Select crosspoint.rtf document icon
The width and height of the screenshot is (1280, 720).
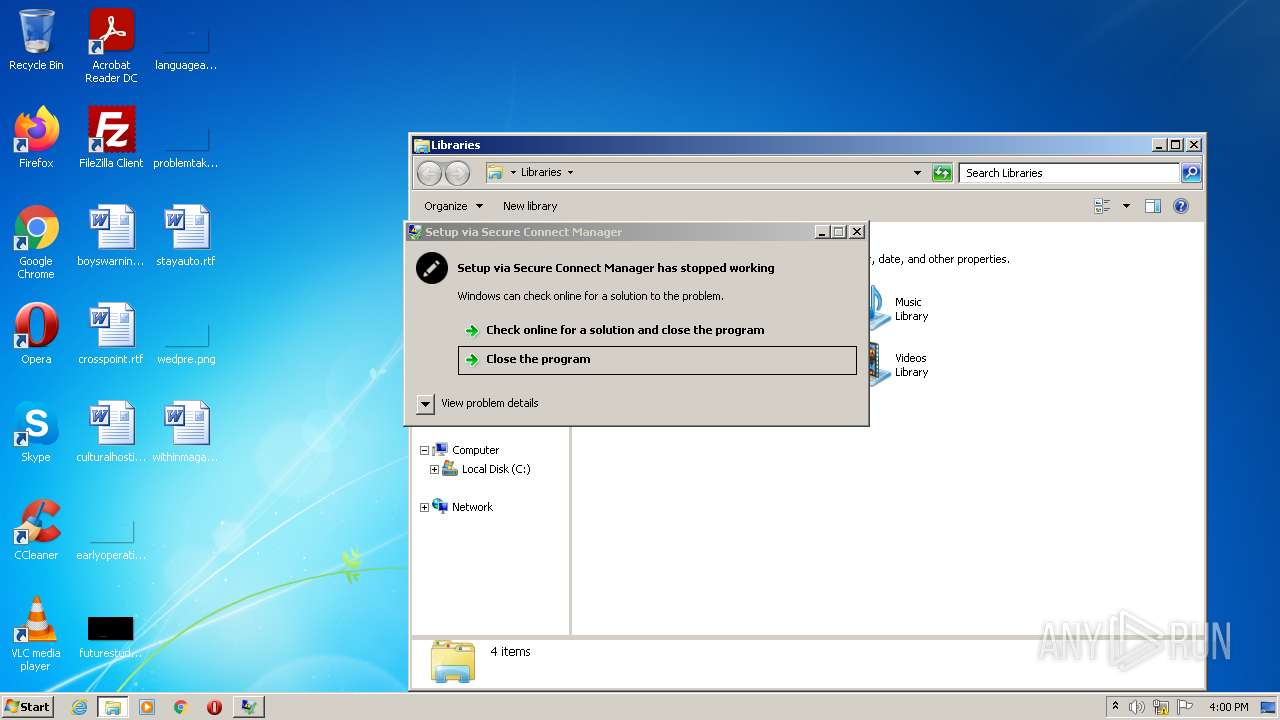111,334
